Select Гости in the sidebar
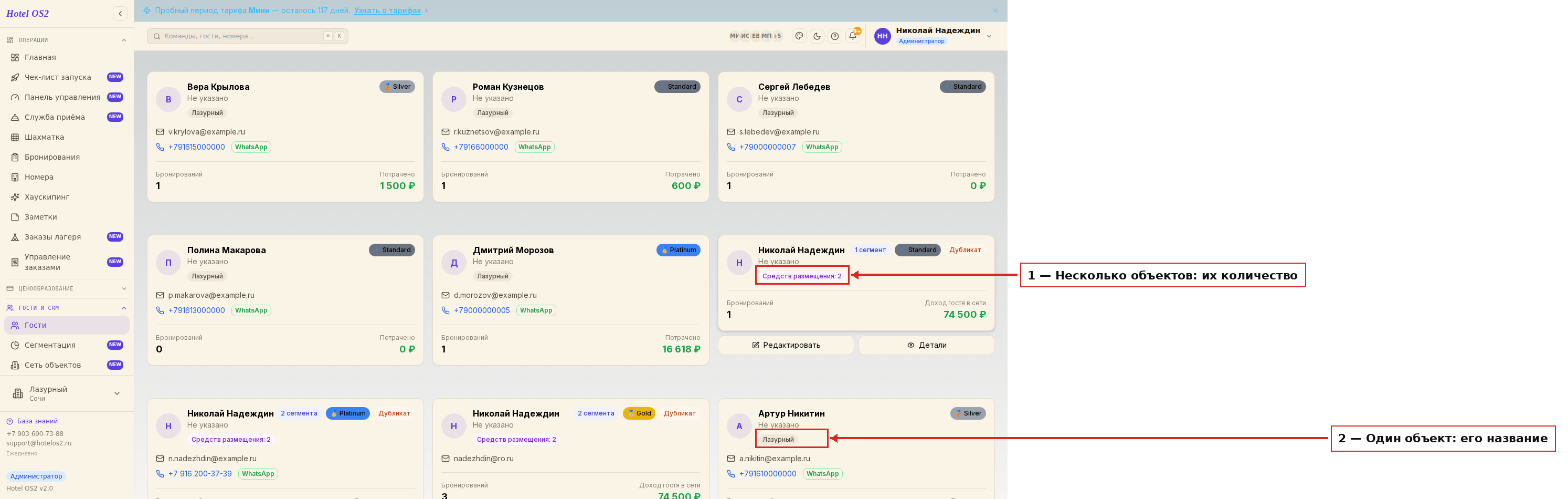This screenshot has width=1568, height=499. [x=67, y=325]
